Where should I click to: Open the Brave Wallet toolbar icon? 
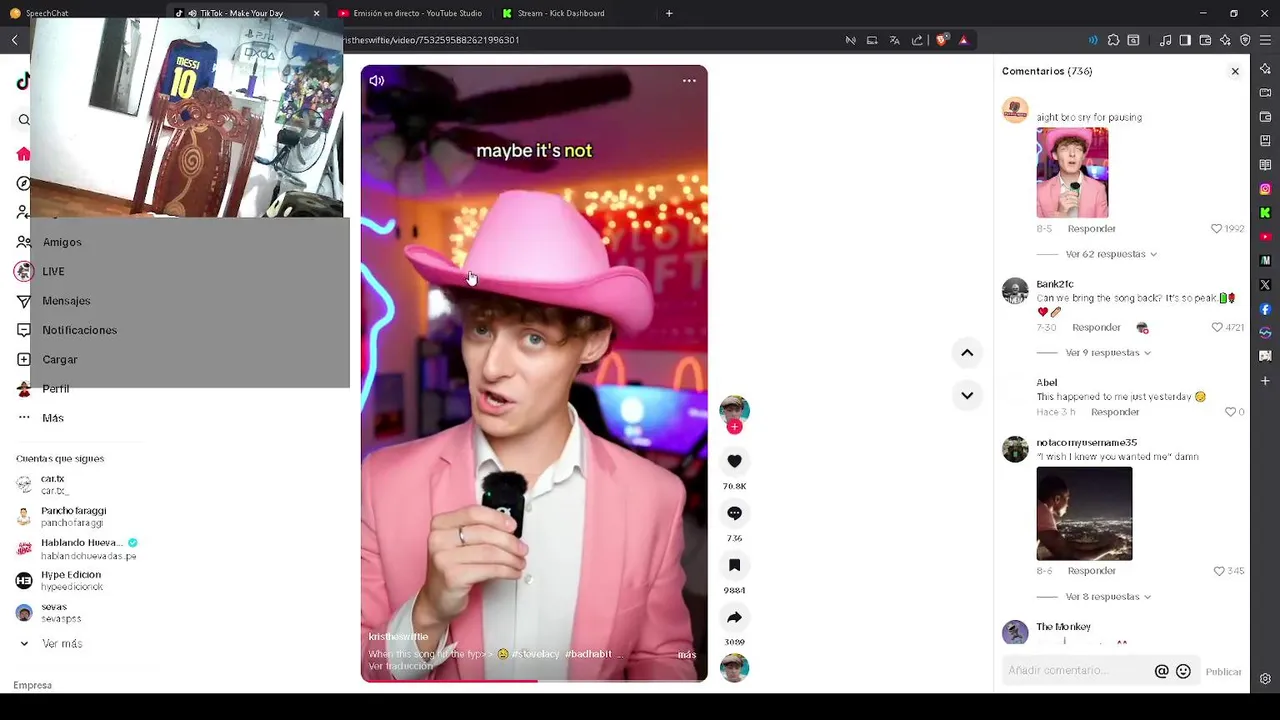[x=1205, y=40]
